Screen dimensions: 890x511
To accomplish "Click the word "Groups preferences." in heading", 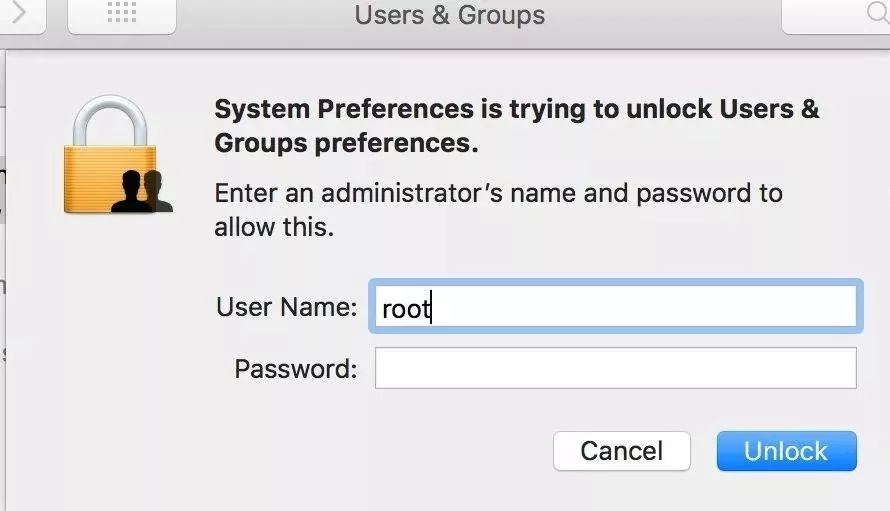I will pyautogui.click(x=346, y=143).
